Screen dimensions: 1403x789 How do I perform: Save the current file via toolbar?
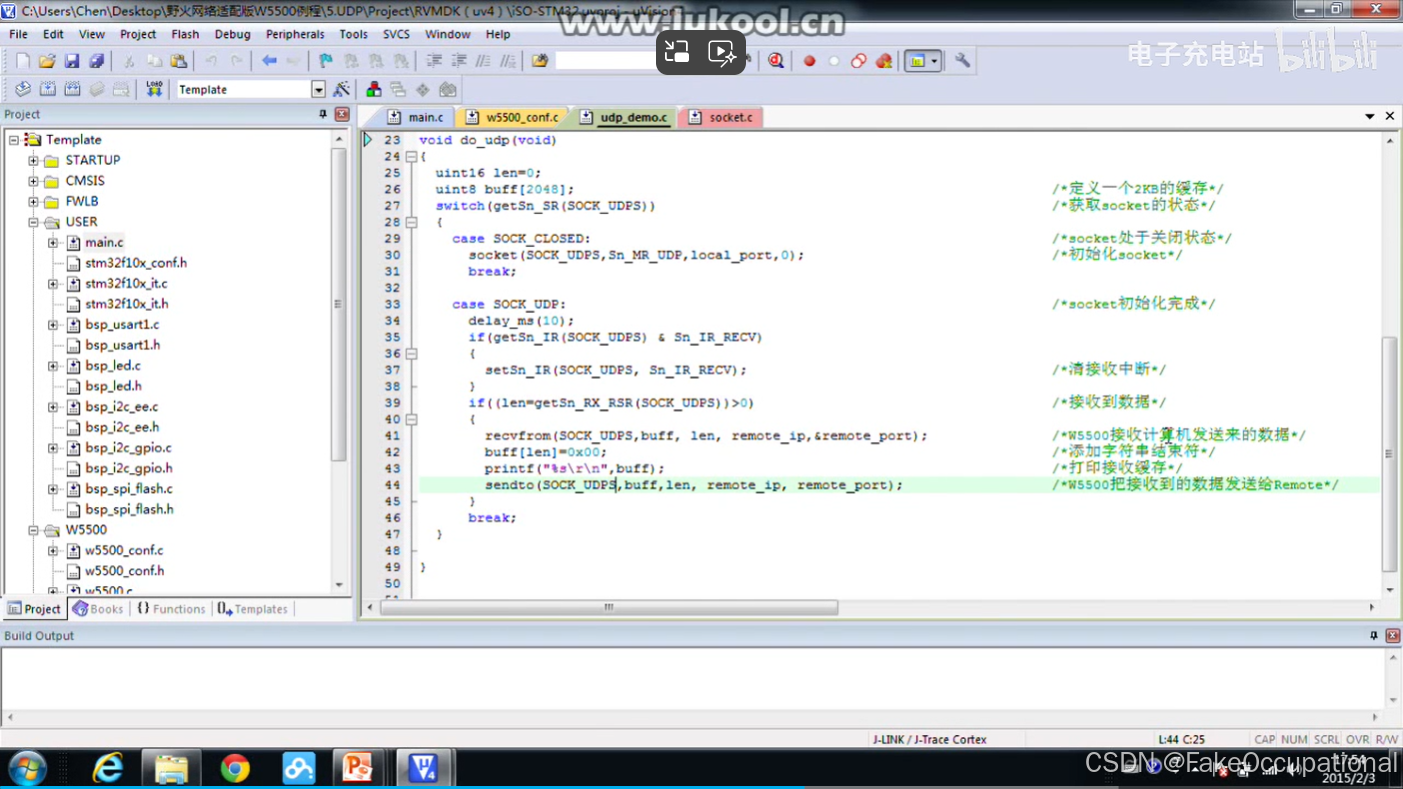[x=72, y=61]
